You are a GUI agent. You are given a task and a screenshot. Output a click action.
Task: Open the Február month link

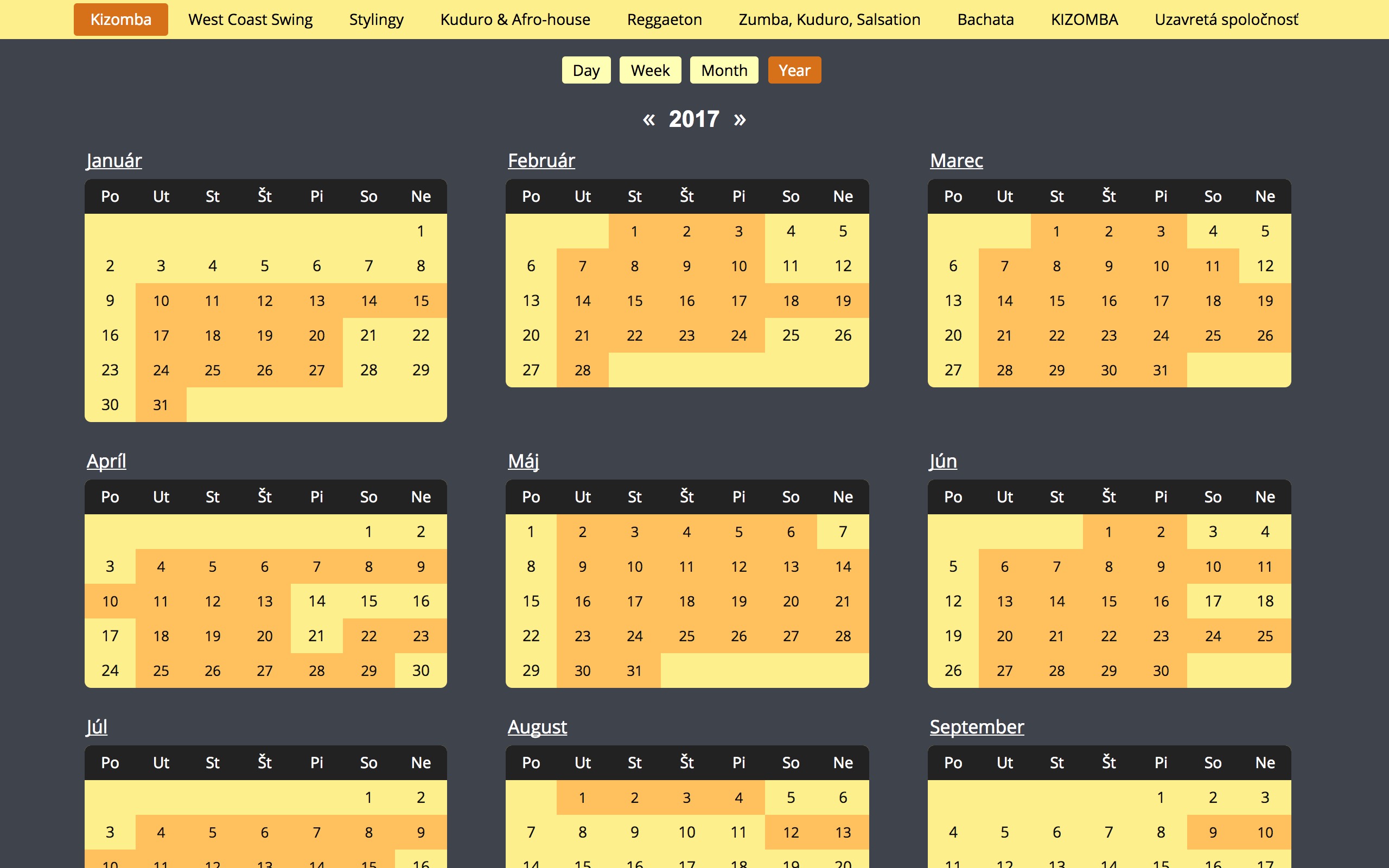[541, 161]
